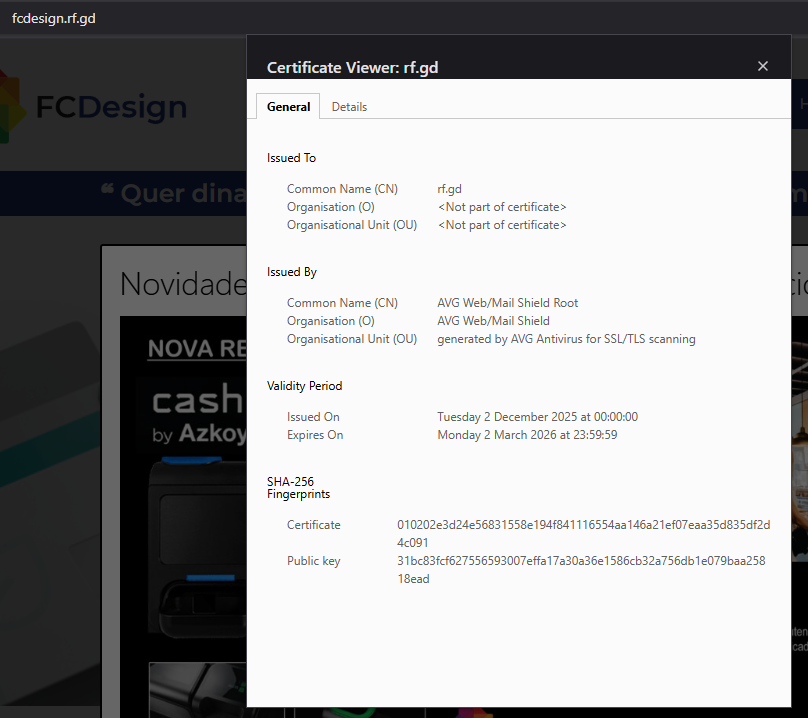Viewport: 808px width, 718px height.
Task: Click the fcdesign.rf.gd window title
Action: click(x=54, y=19)
